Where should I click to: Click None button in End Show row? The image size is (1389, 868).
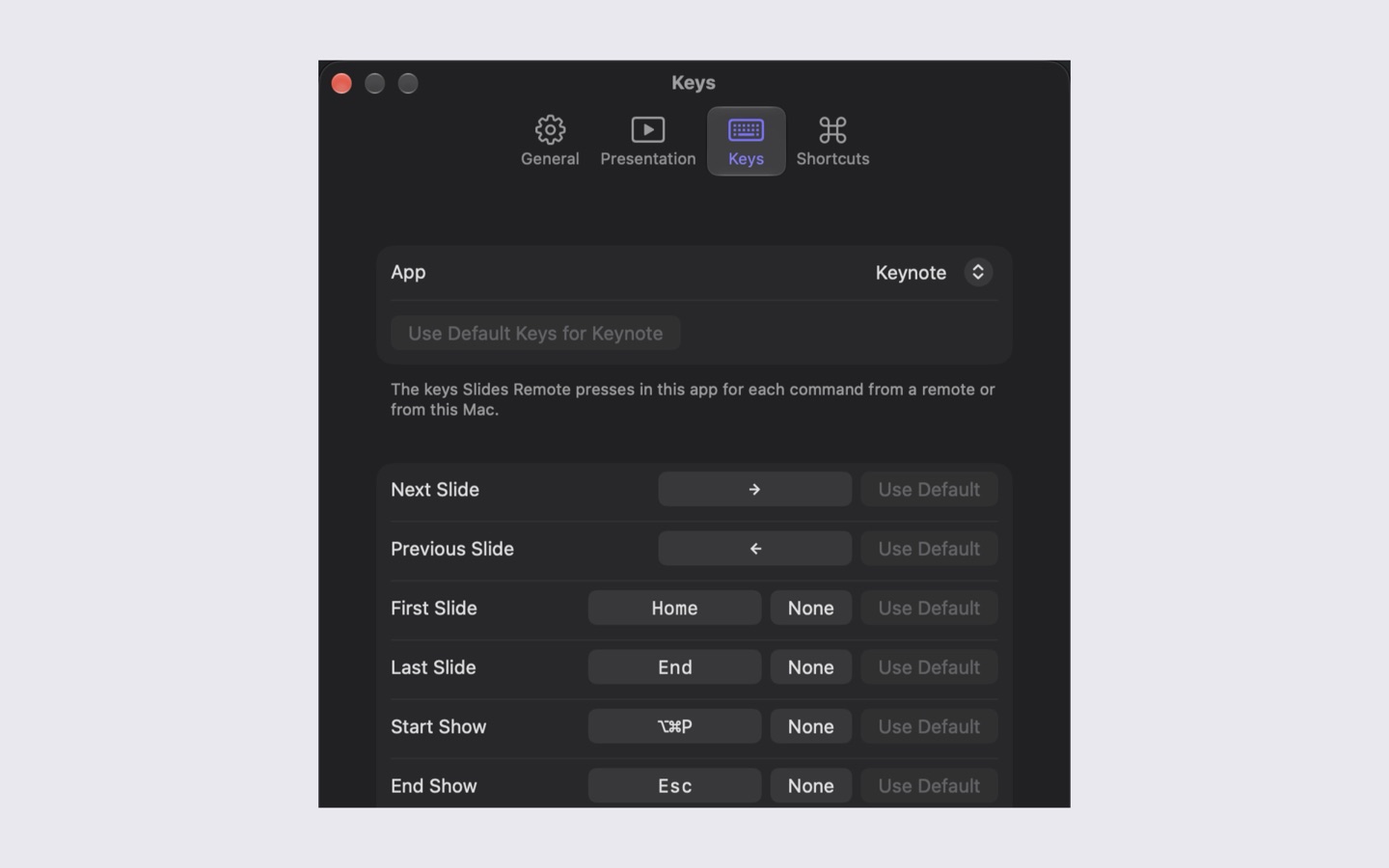click(810, 786)
